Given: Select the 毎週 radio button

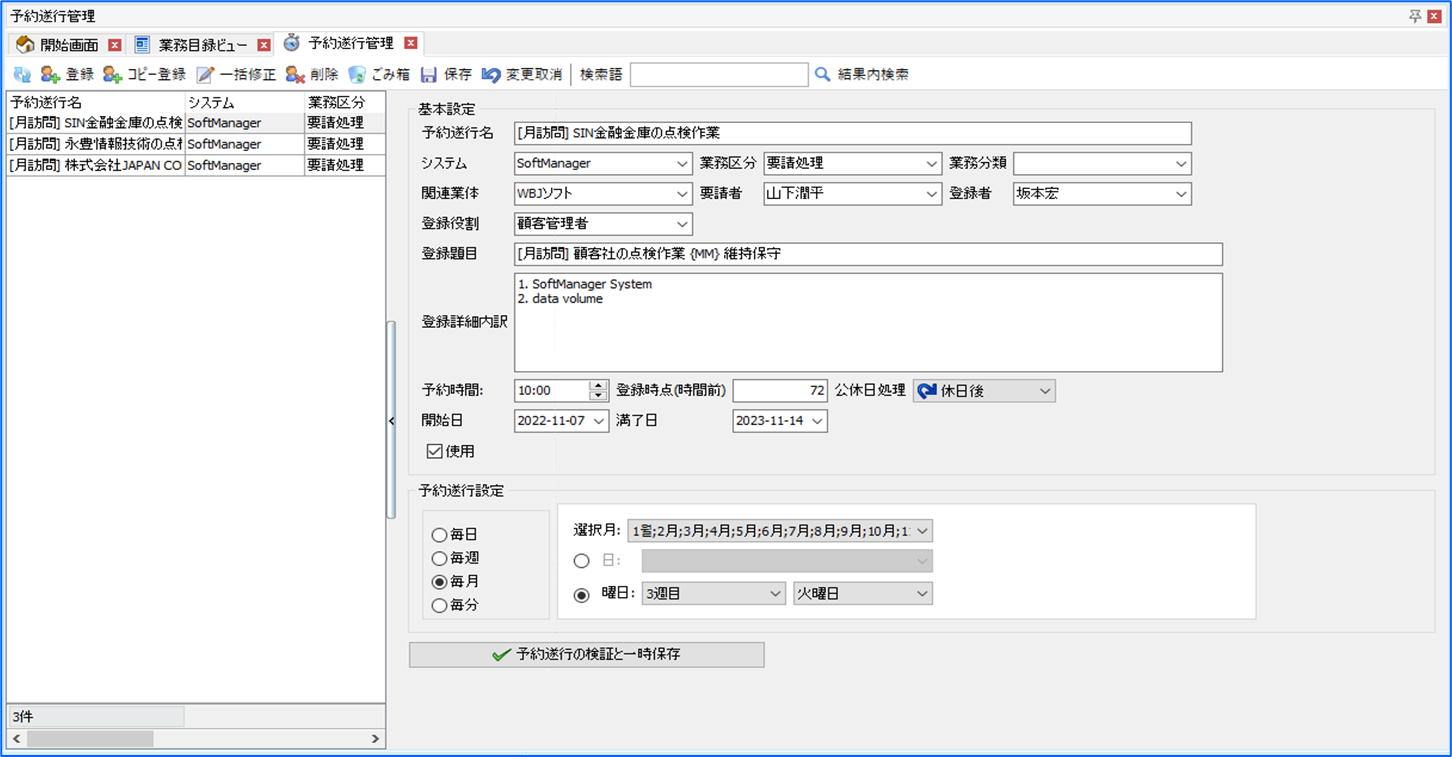Looking at the screenshot, I should coord(439,559).
